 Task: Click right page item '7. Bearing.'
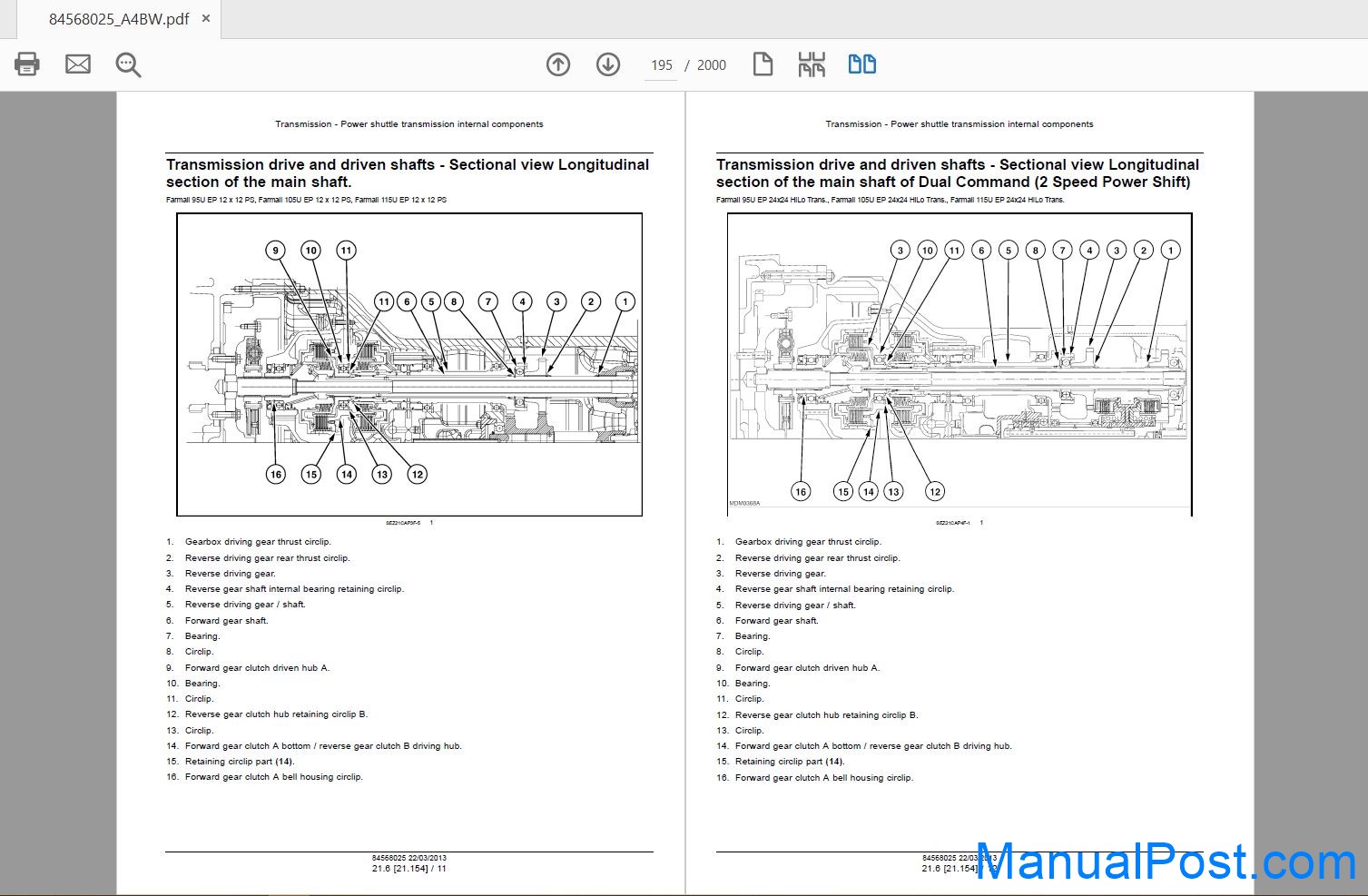tap(743, 636)
